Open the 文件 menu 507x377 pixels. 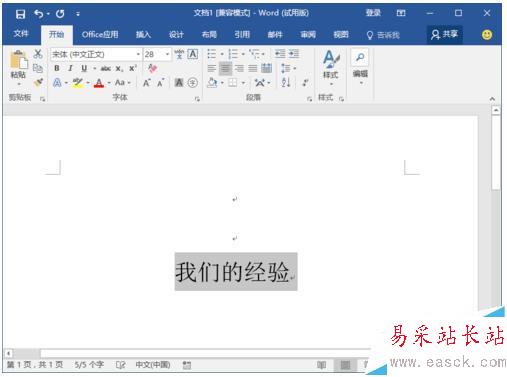tap(21, 34)
